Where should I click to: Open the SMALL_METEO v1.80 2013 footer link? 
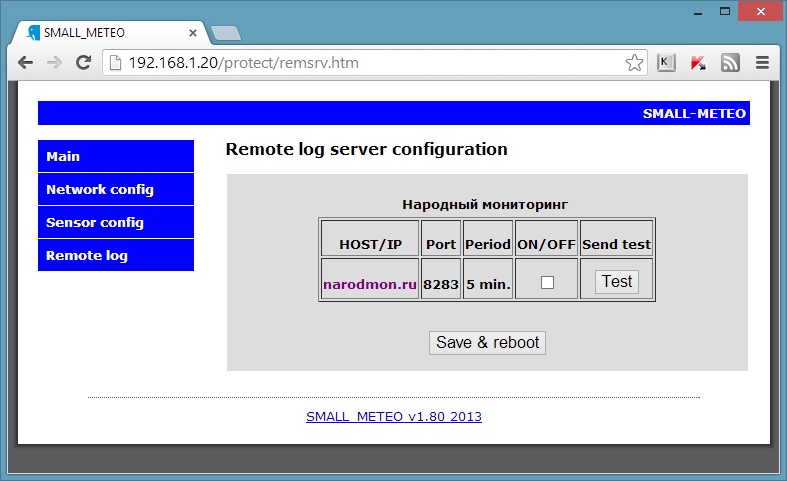[x=394, y=417]
